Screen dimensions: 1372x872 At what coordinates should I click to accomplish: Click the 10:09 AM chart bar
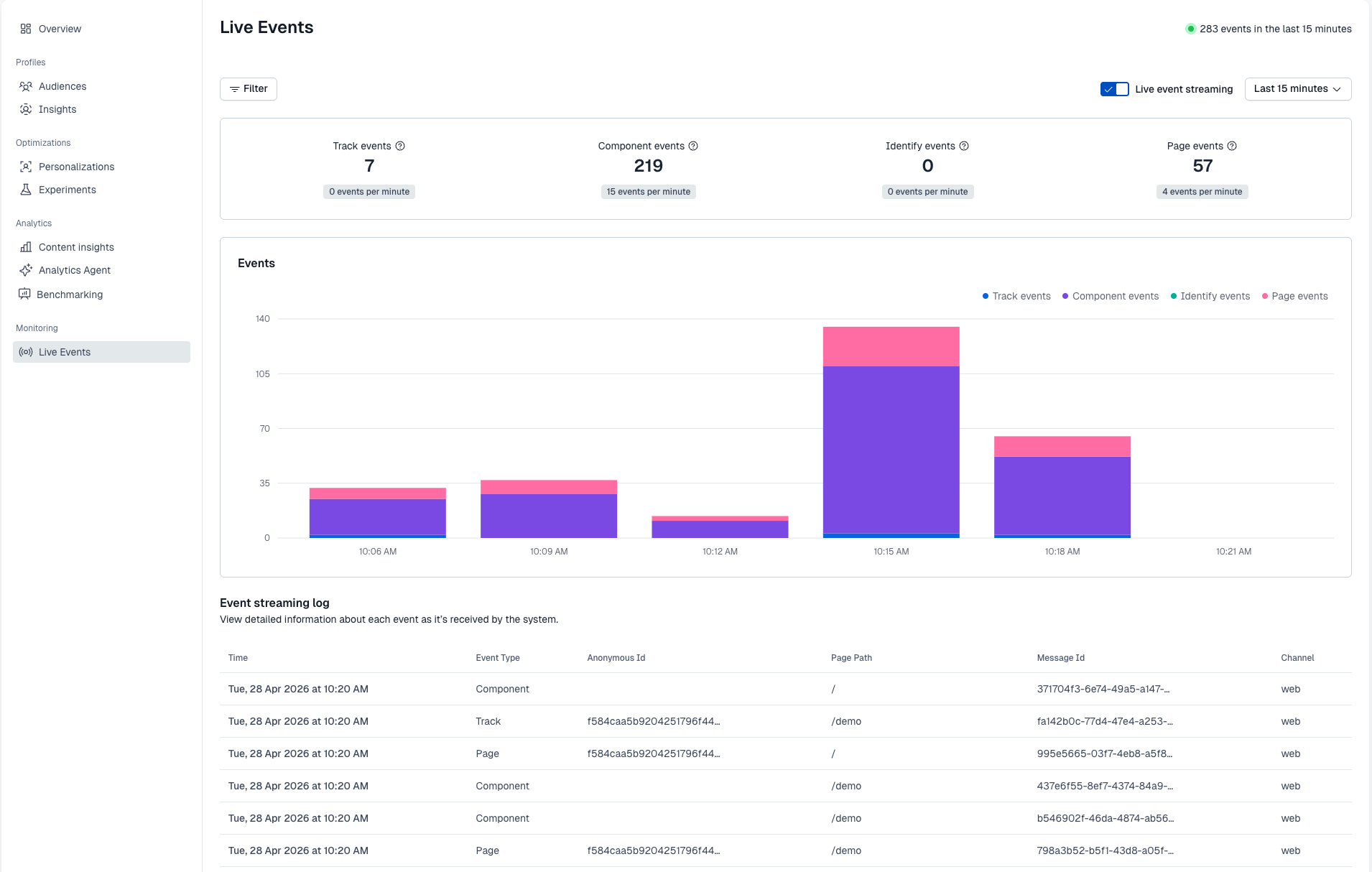tap(548, 509)
